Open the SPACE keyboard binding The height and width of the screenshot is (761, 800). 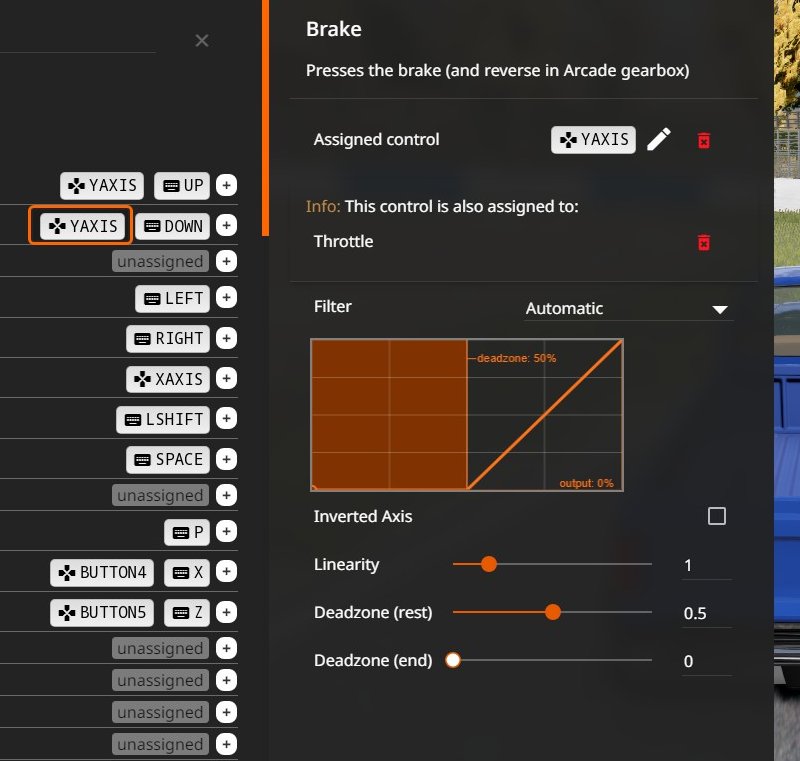168,460
